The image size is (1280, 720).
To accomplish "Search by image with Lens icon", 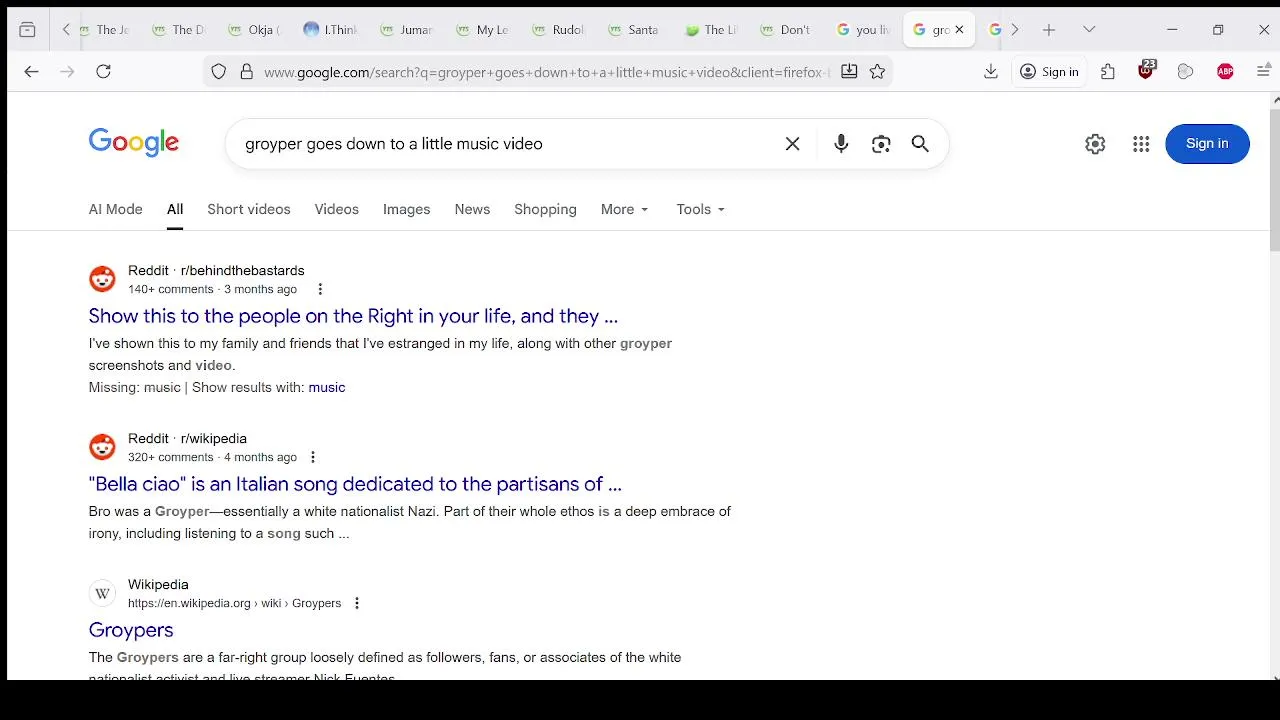I will click(x=881, y=144).
